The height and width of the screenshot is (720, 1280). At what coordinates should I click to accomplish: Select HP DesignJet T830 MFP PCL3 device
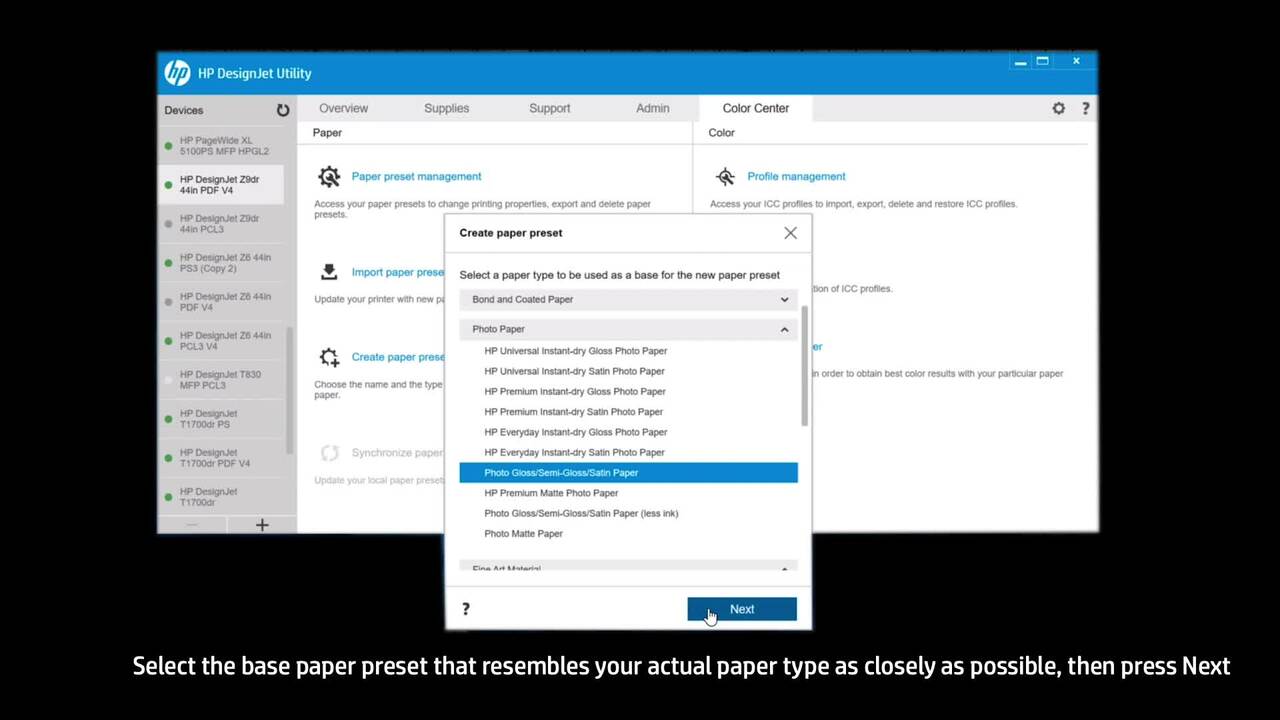click(x=221, y=380)
